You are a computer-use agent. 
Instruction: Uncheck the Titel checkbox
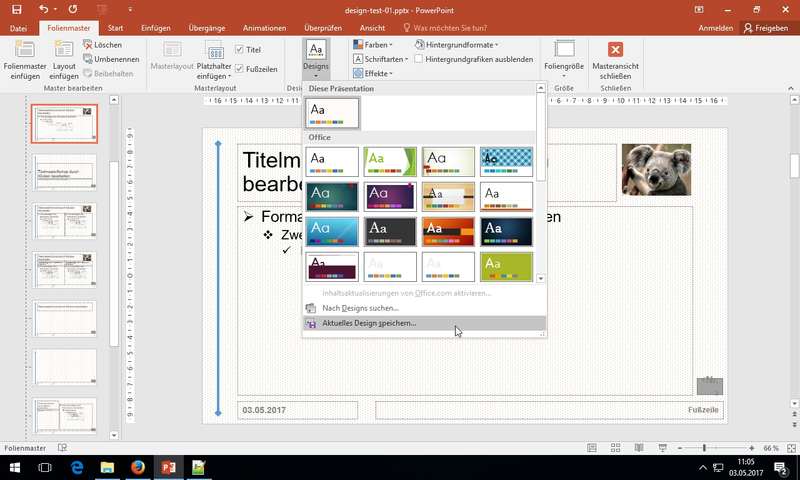[x=239, y=49]
